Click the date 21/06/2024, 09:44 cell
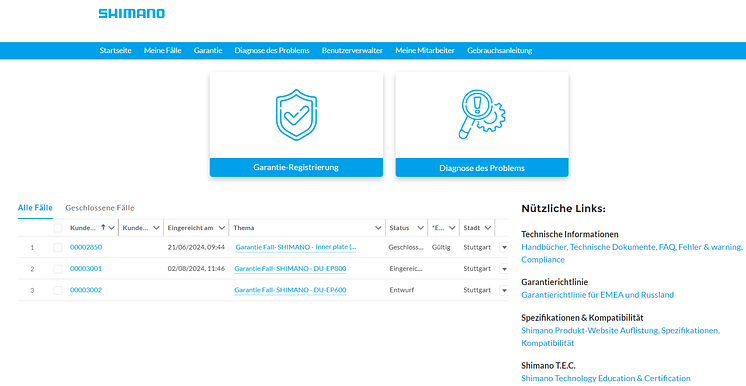The height and width of the screenshot is (386, 746). [196, 247]
